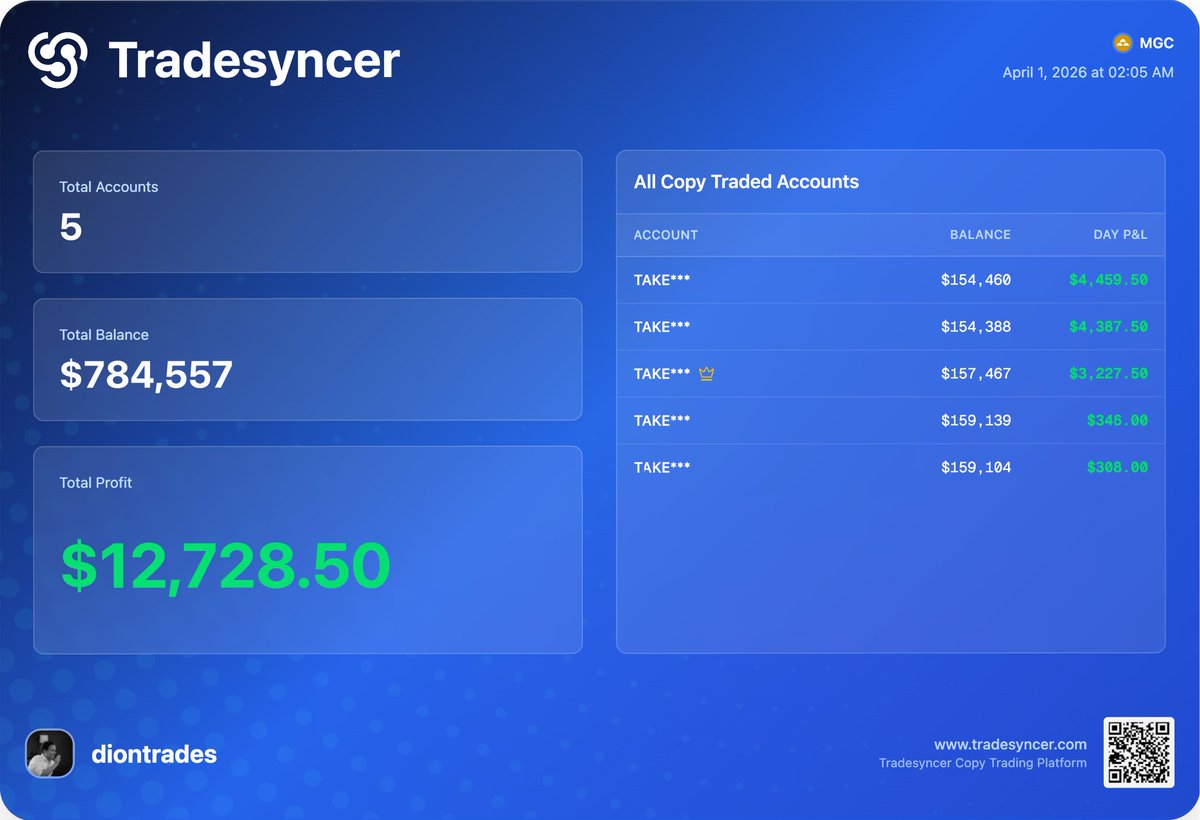Screen dimensions: 1200x820
Task: Click the crown icon next to TAKE*** account
Action: point(707,373)
